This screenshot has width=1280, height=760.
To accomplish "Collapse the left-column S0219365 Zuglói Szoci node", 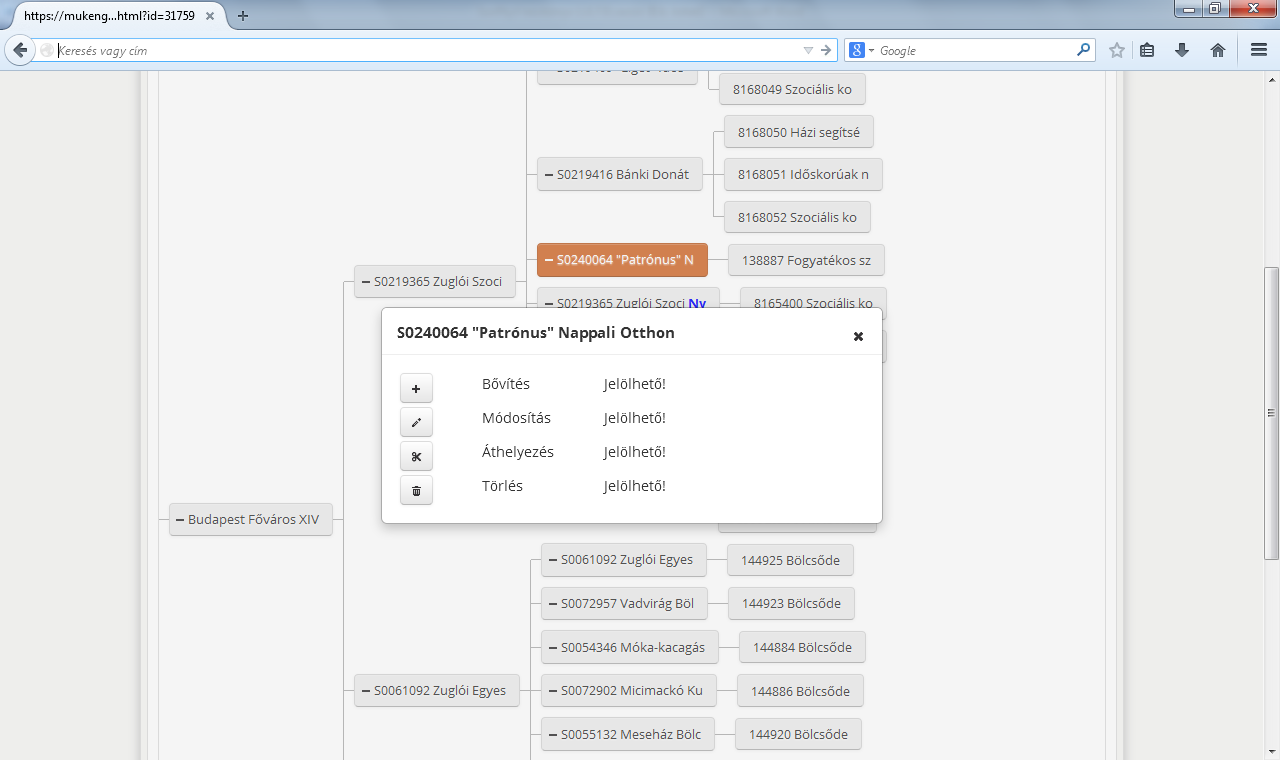I will [366, 282].
